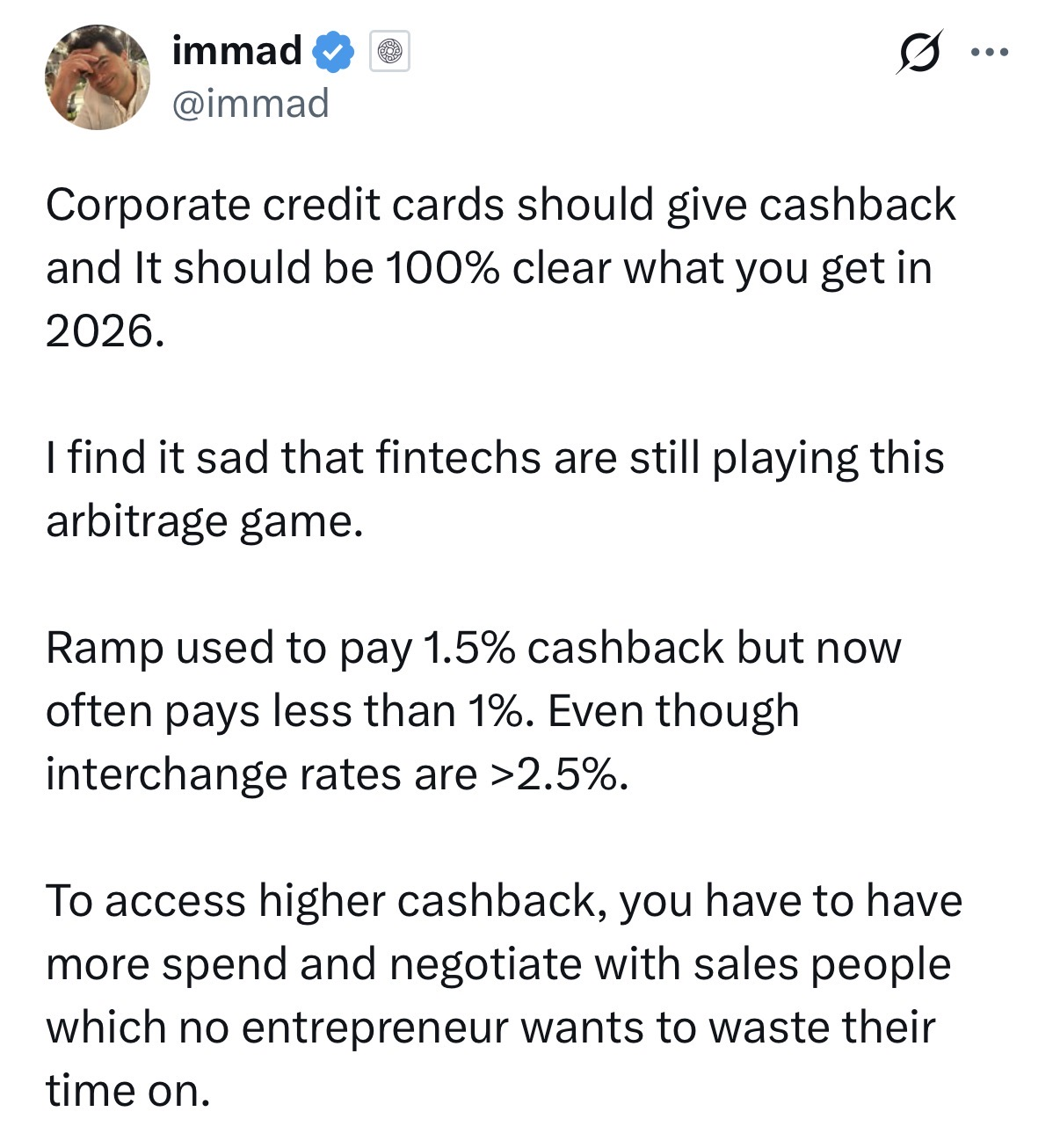
Task: Open the three-dot more options menu
Action: [x=991, y=53]
